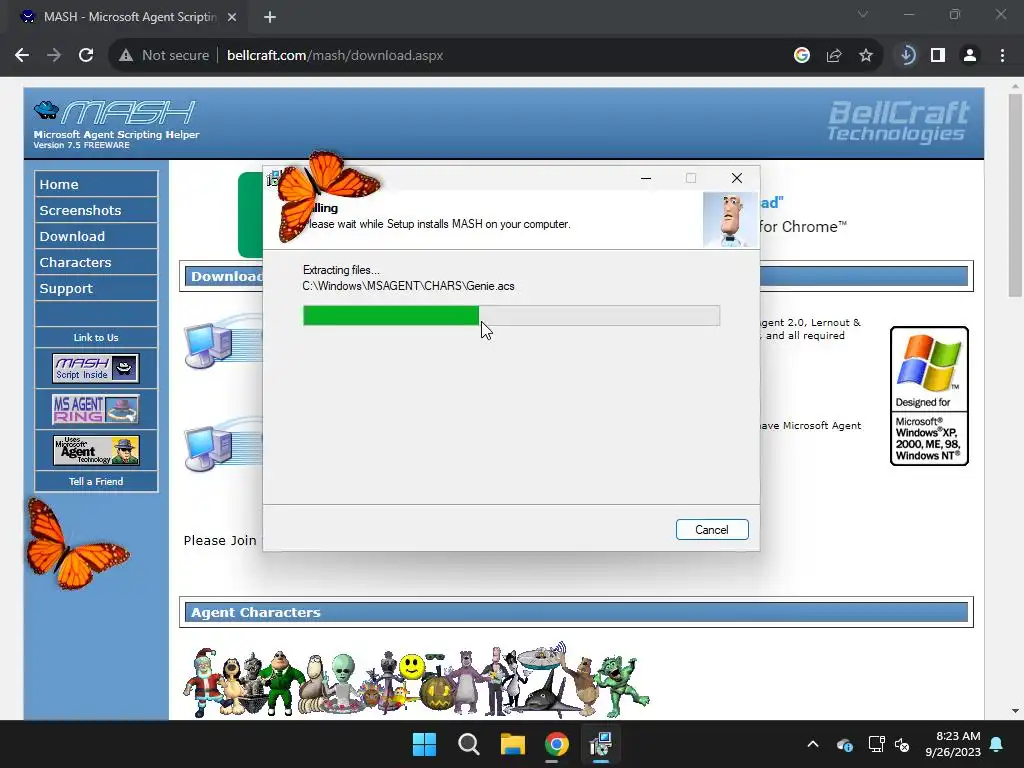Viewport: 1024px width, 768px height.
Task: Close the setup dialog window
Action: pyautogui.click(x=737, y=178)
